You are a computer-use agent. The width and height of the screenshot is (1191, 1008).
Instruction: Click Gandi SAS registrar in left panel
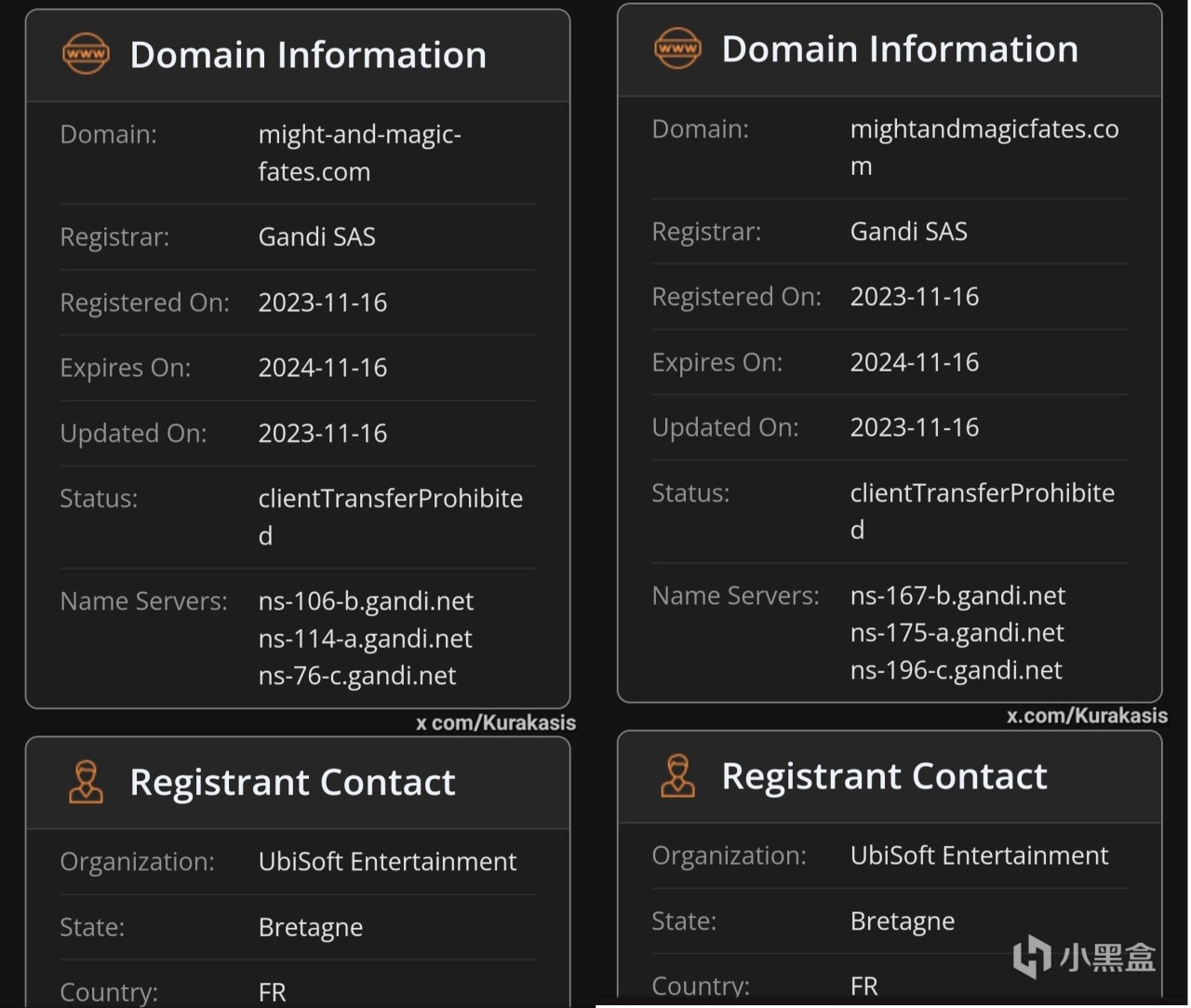[316, 236]
